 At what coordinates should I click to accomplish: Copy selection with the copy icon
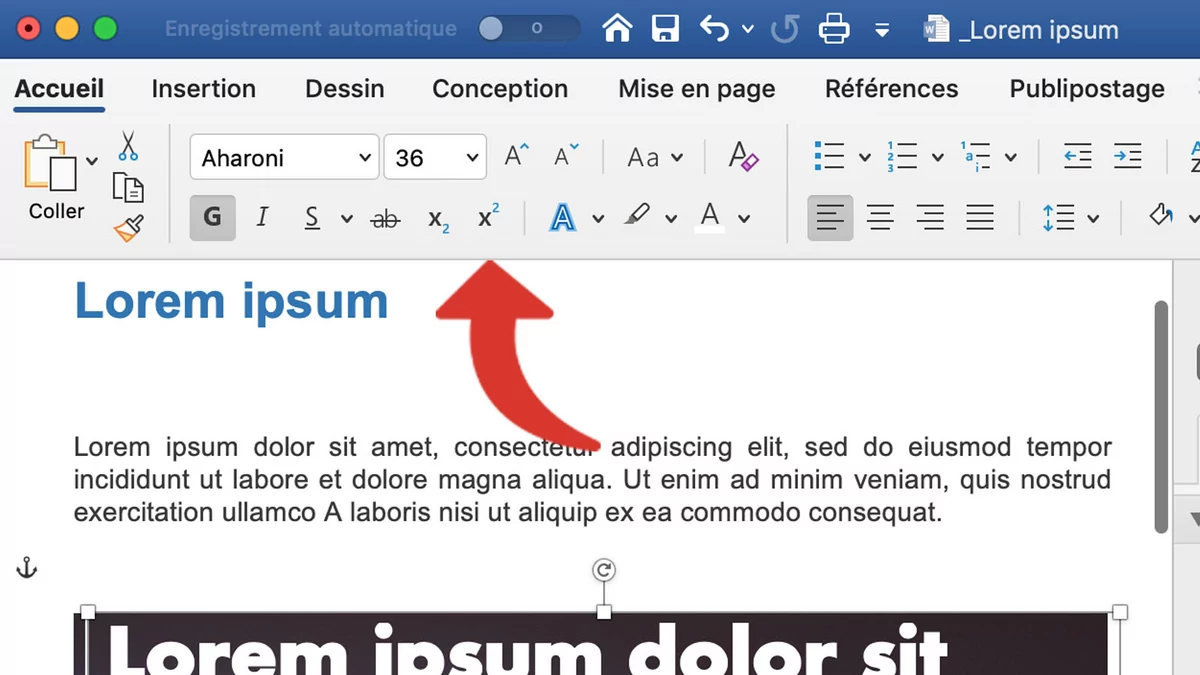(x=128, y=187)
